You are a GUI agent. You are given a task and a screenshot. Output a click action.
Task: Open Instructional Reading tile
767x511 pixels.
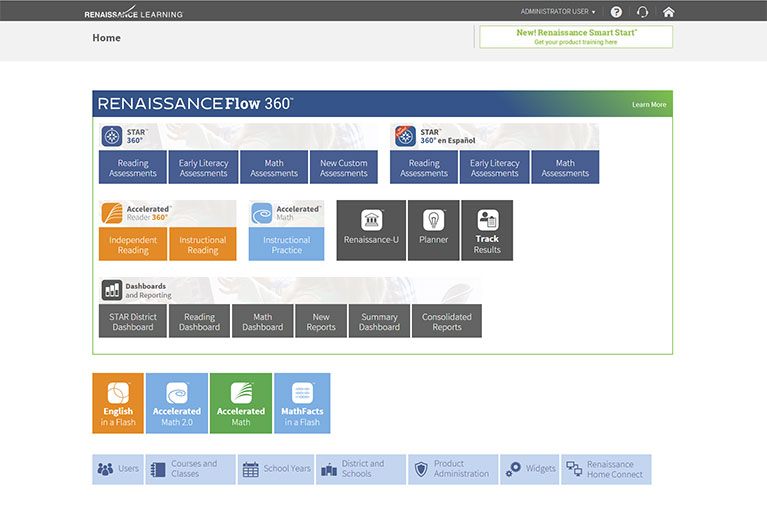[203, 244]
